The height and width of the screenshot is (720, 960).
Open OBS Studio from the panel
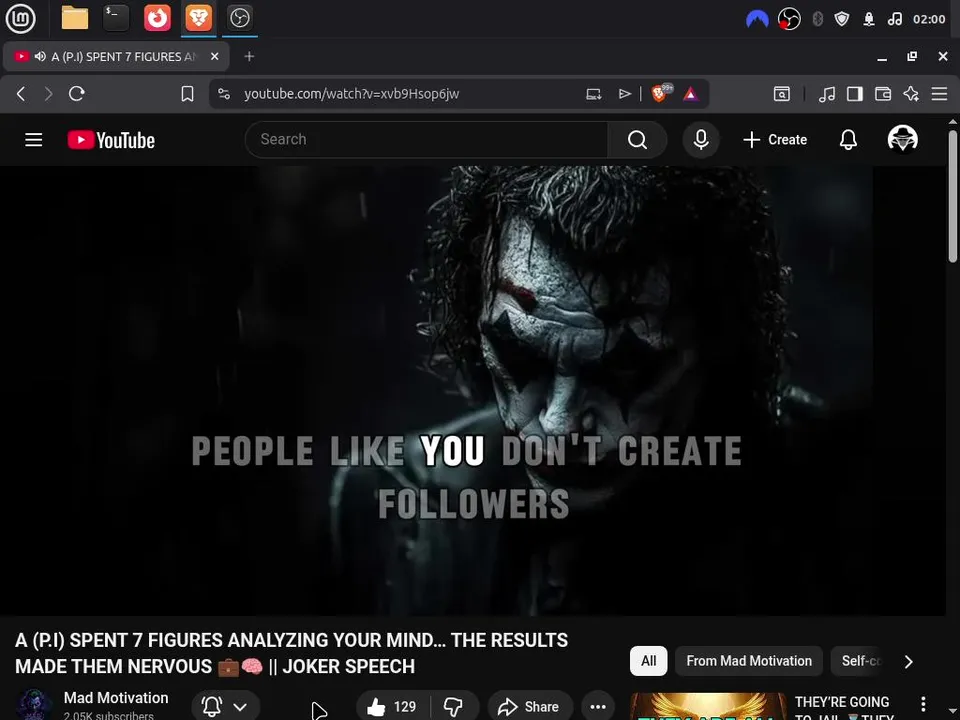click(239, 18)
